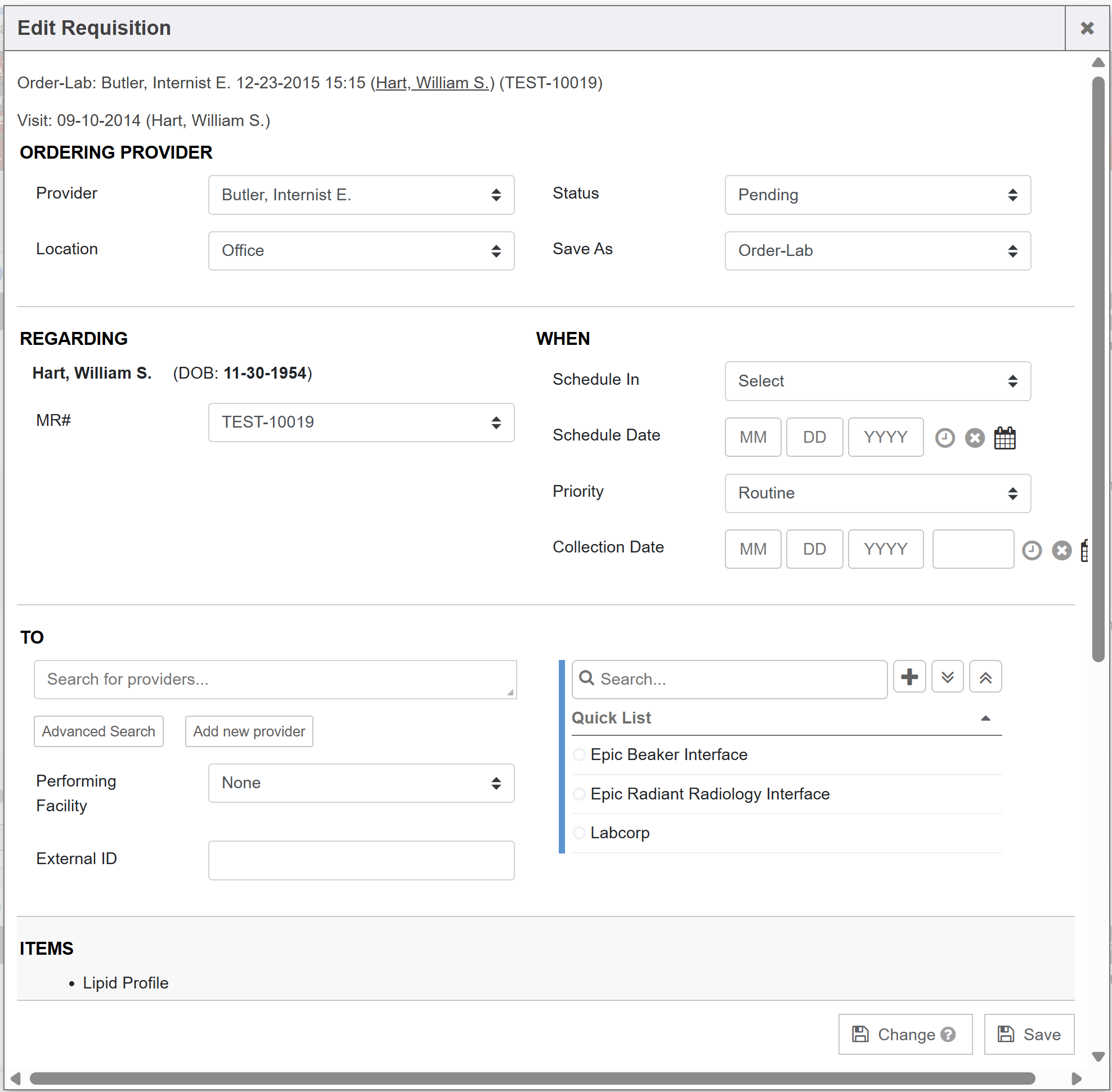The width and height of the screenshot is (1112, 1092).
Task: Click the Search for providers field
Action: pos(275,680)
